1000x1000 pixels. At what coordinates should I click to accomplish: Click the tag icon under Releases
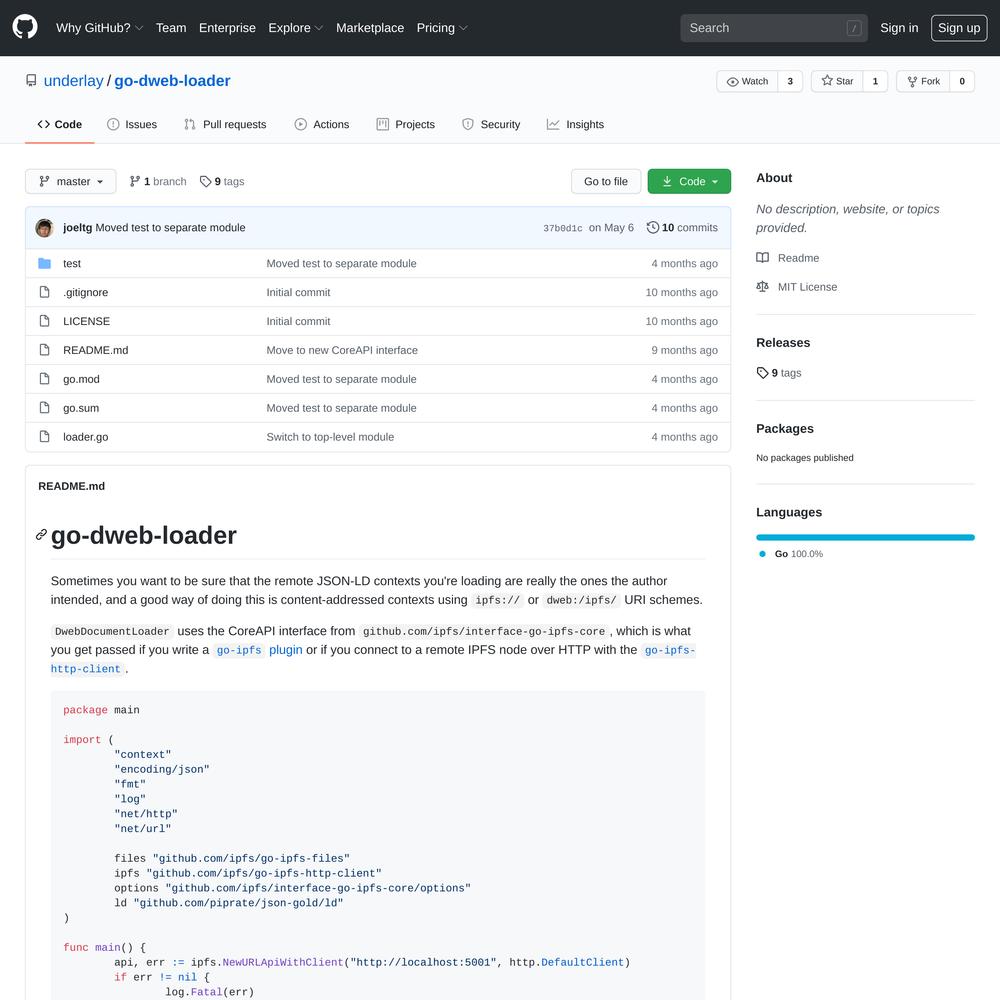[x=762, y=373]
